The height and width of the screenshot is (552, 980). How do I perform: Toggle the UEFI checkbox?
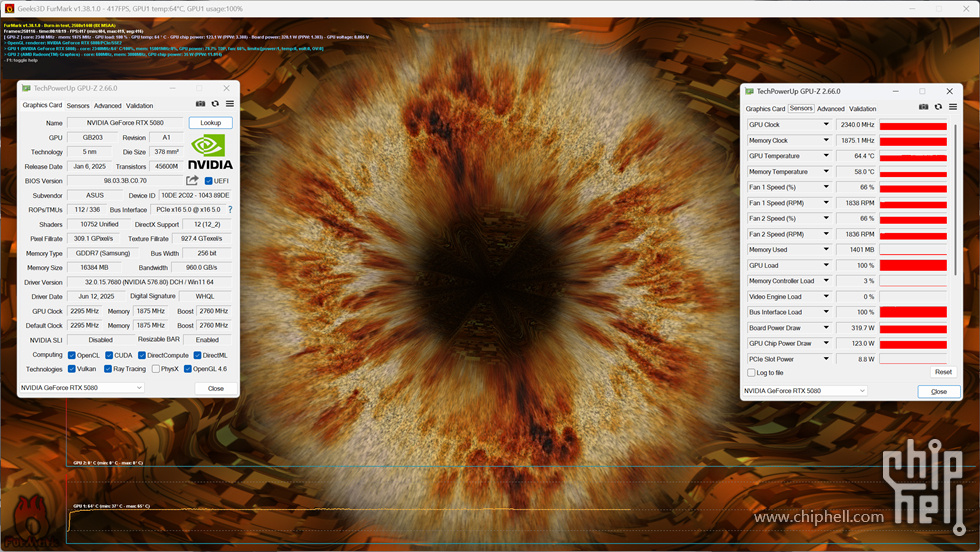pyautogui.click(x=209, y=181)
